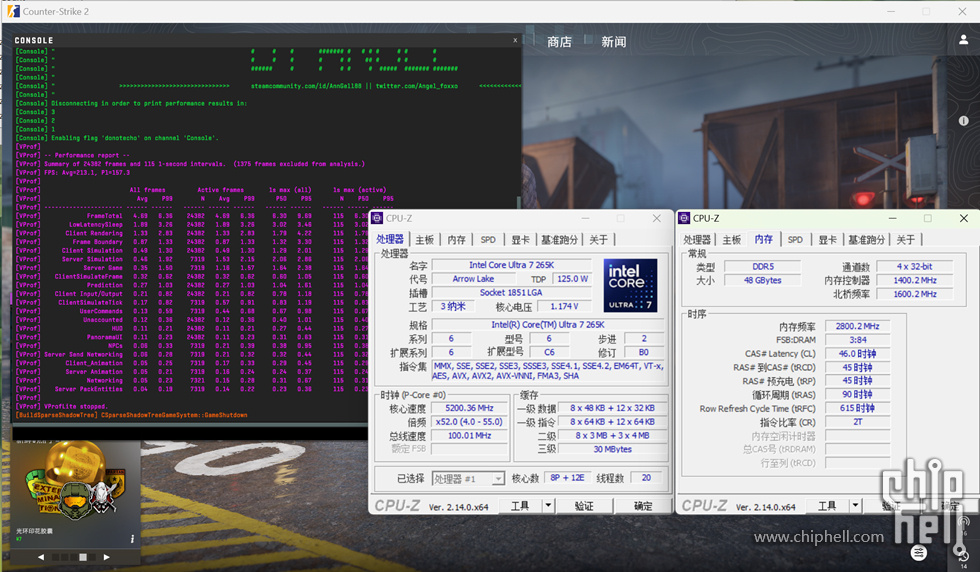Open 基准跑分 tab in the right CPU-Z window
980x572 pixels.
point(866,239)
